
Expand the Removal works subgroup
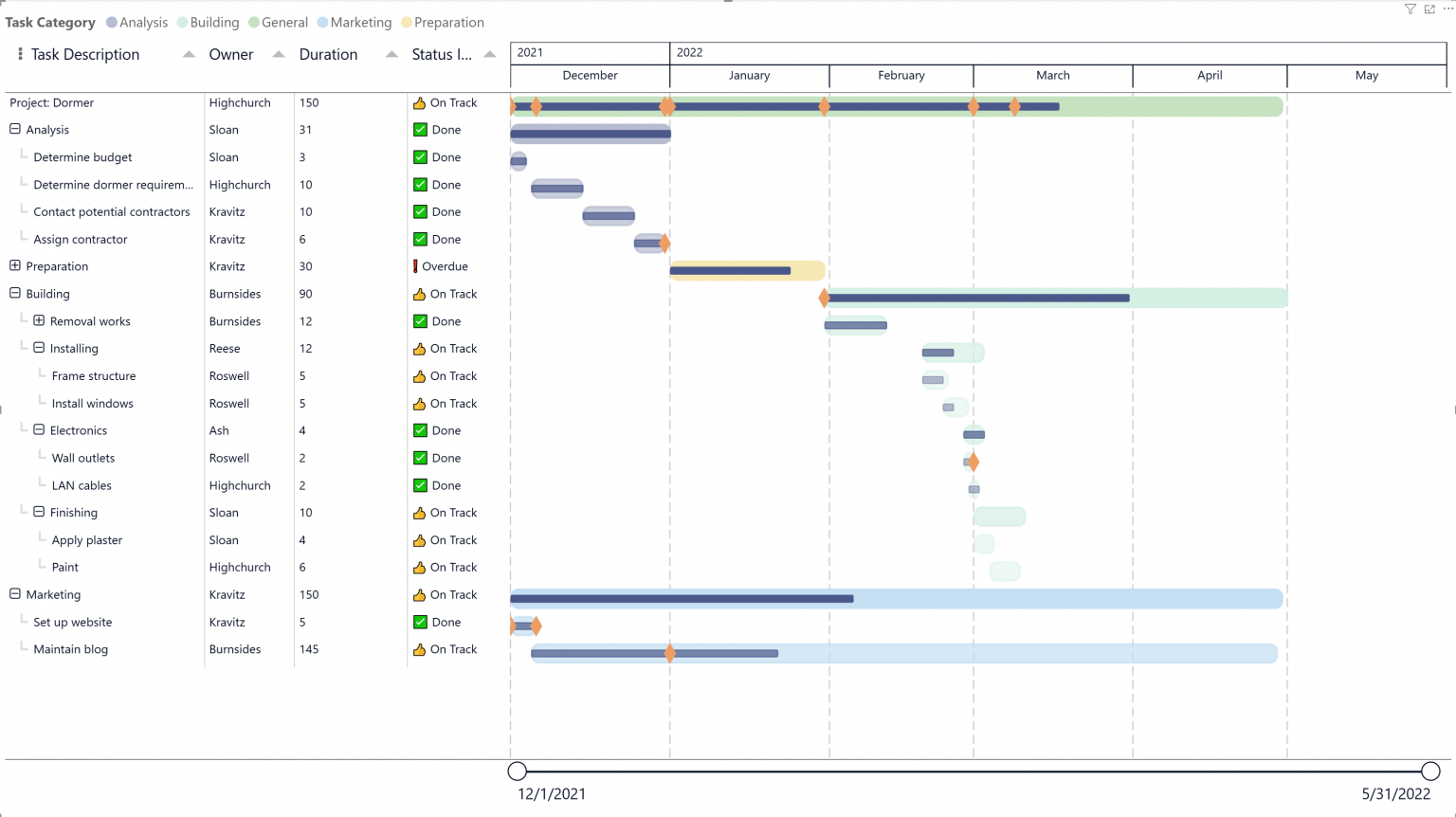tap(38, 320)
